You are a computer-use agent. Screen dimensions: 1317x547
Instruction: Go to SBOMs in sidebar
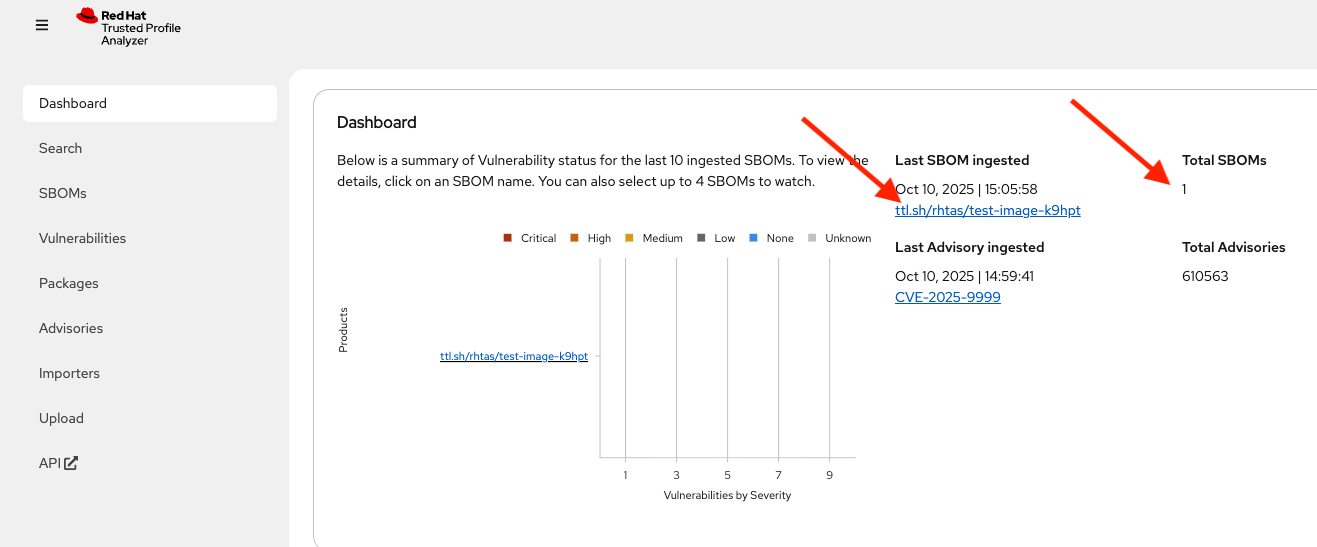pos(62,193)
